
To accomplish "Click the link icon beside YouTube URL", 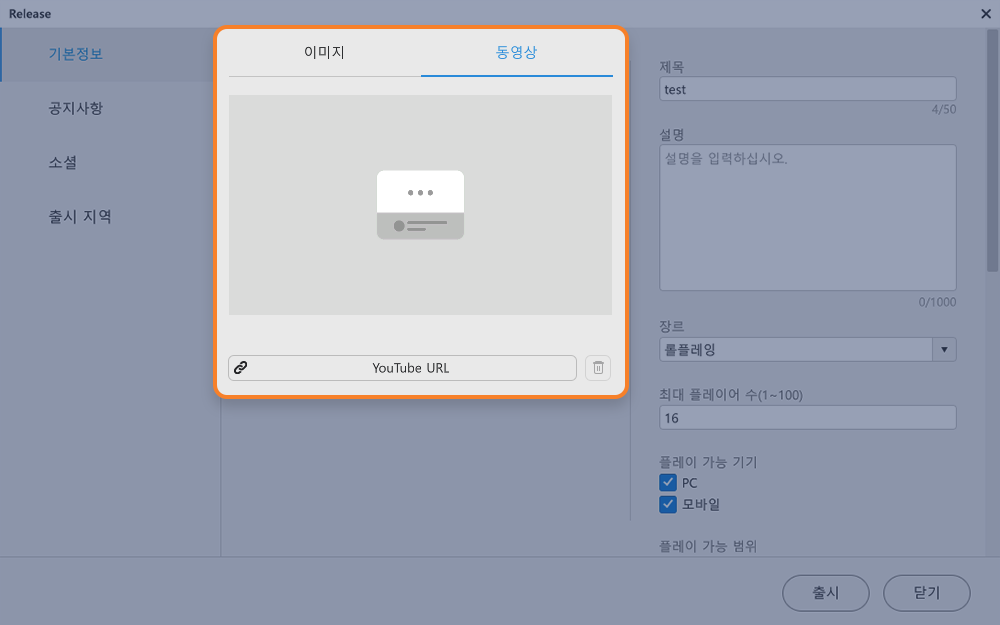I will pyautogui.click(x=240, y=367).
